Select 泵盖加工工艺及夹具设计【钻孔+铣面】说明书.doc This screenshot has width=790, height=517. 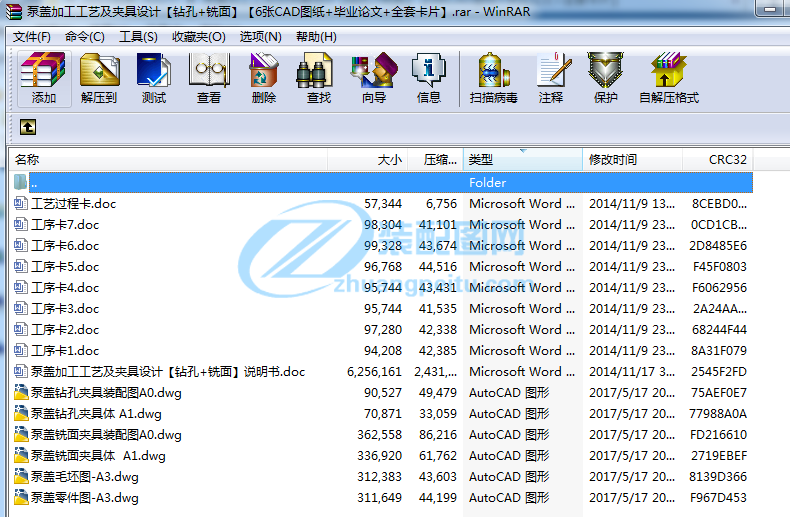click(x=168, y=371)
